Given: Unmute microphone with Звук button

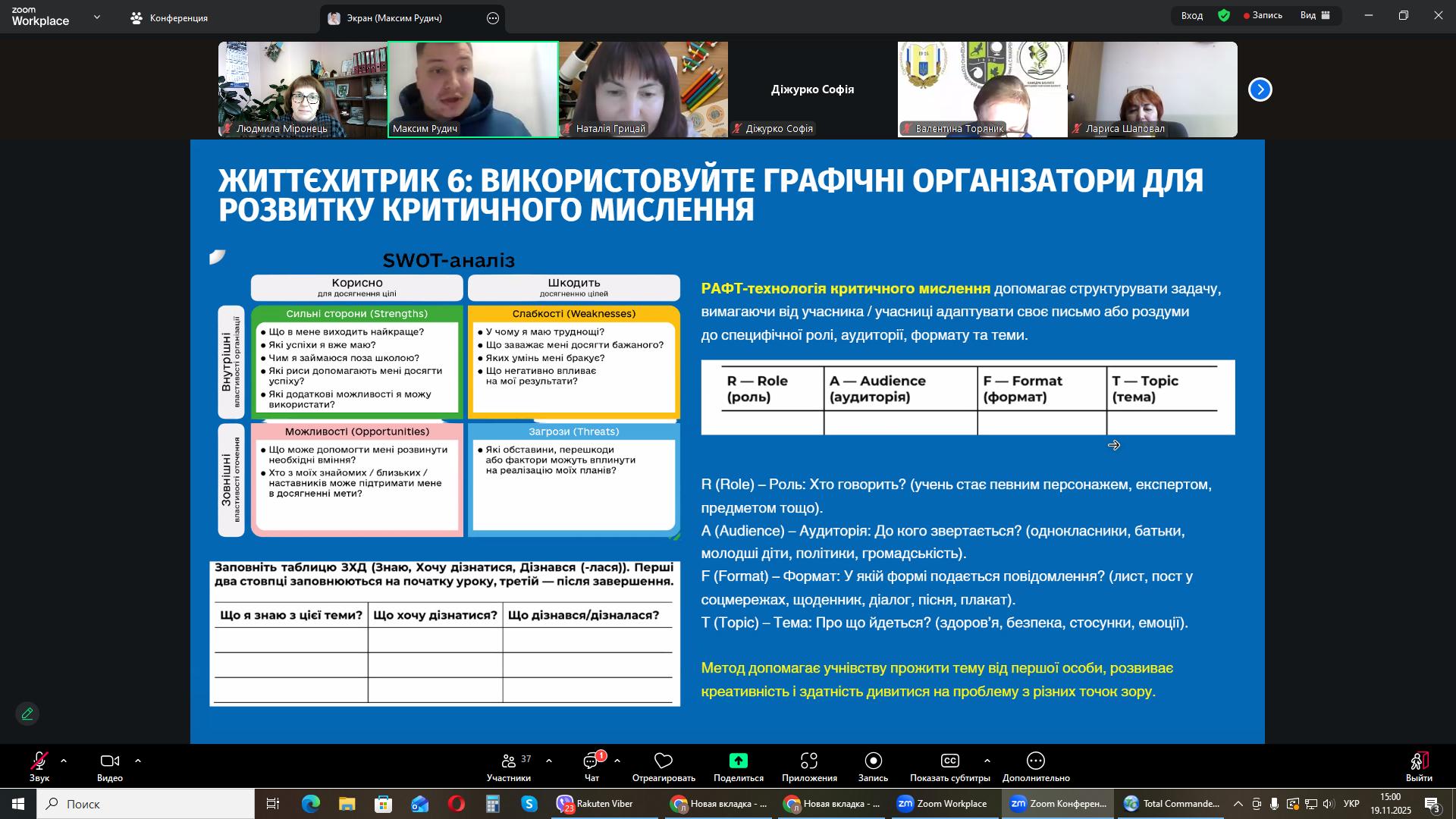Looking at the screenshot, I should point(39,761).
